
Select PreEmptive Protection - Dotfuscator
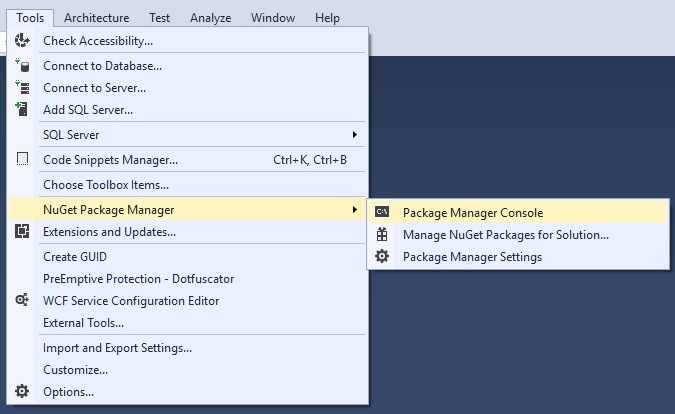138,279
